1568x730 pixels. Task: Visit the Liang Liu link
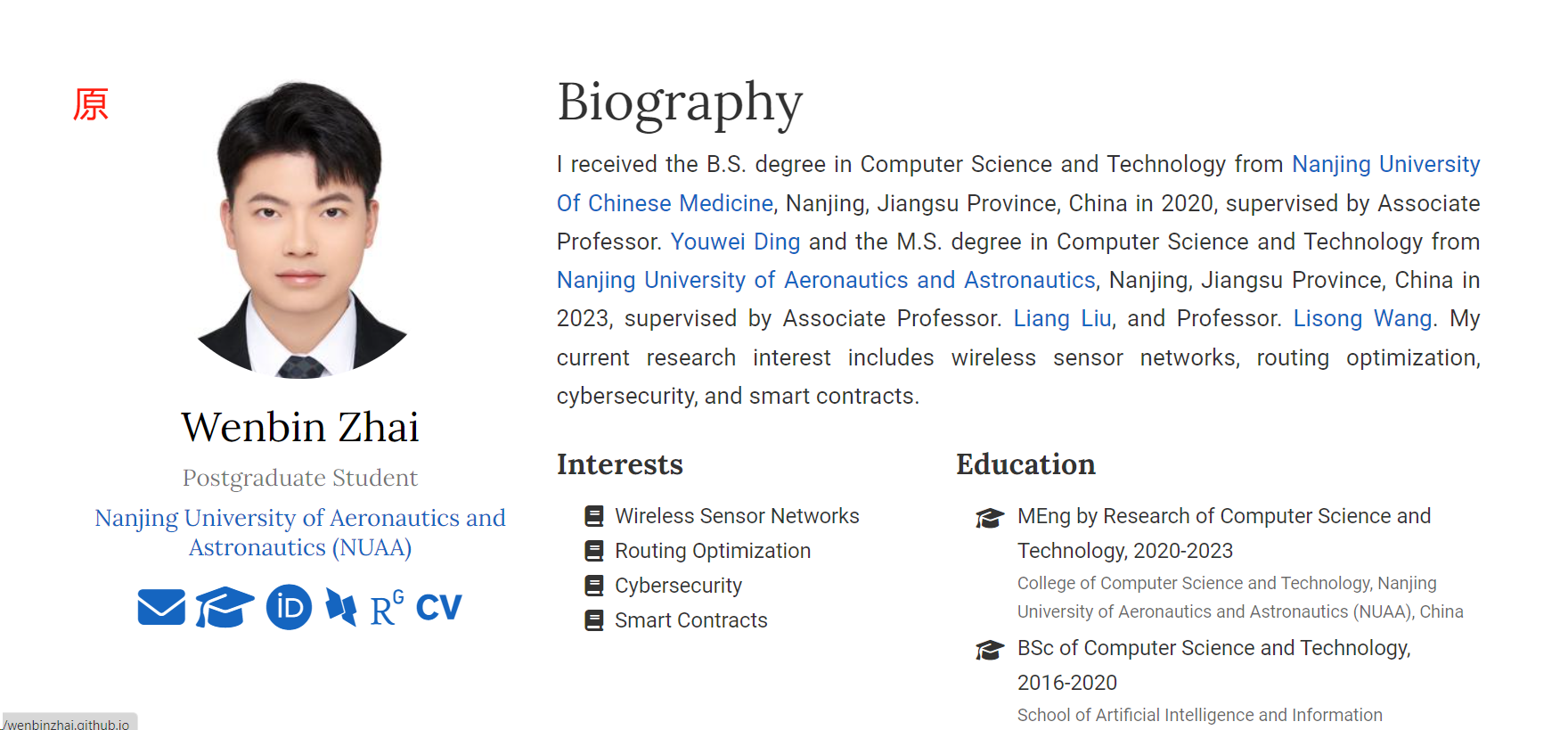[1062, 318]
